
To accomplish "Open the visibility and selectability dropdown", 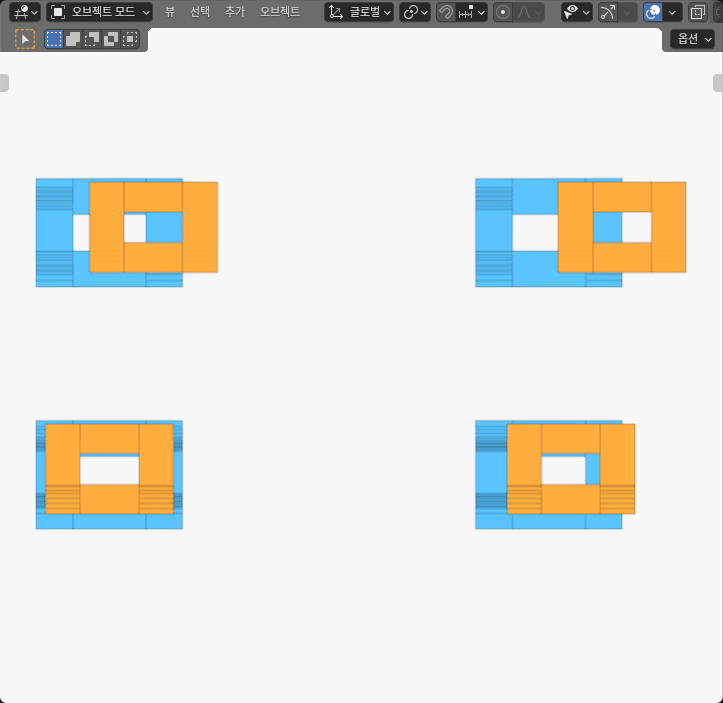I will [x=577, y=12].
